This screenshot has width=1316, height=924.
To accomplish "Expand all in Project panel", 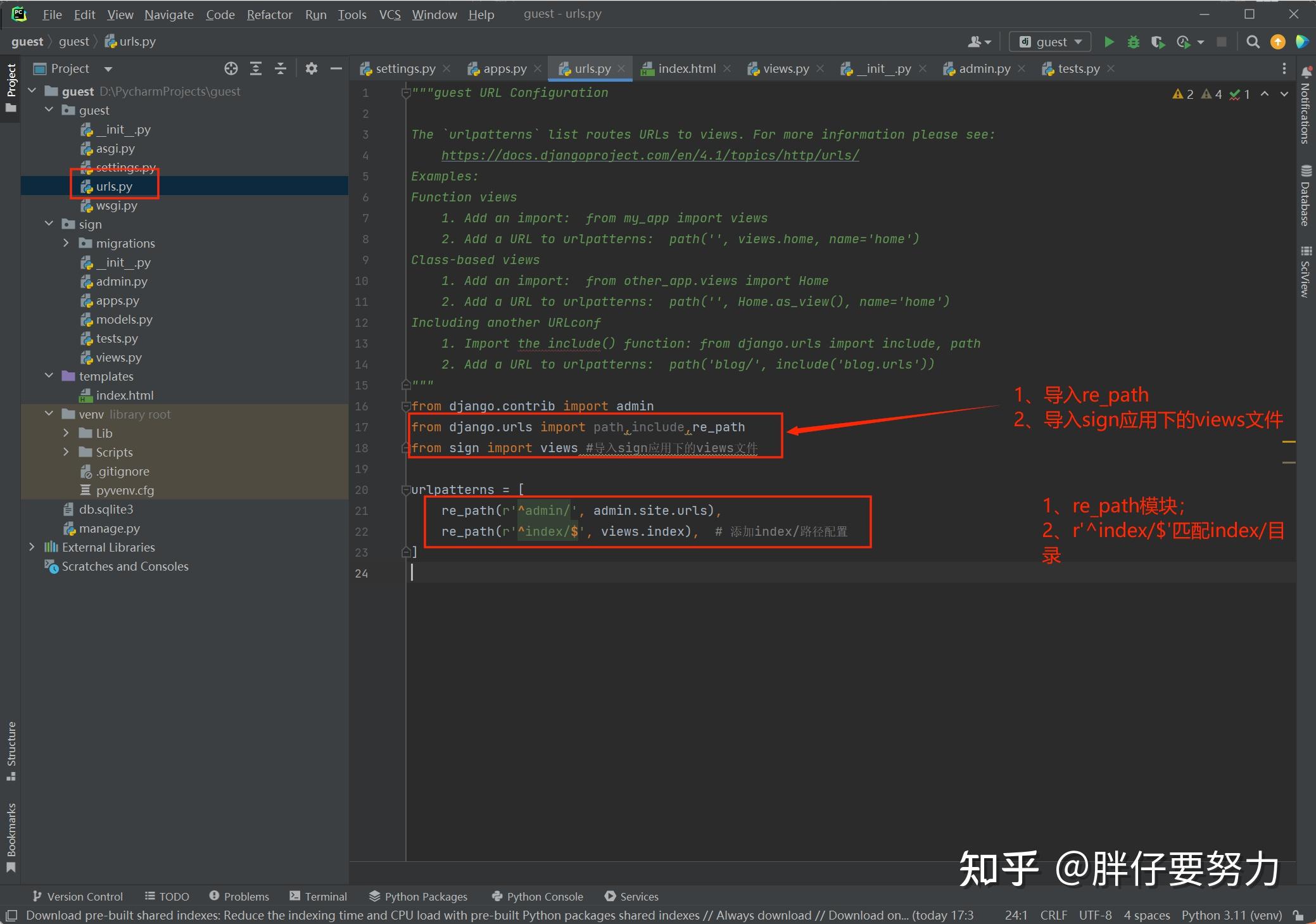I will point(256,68).
